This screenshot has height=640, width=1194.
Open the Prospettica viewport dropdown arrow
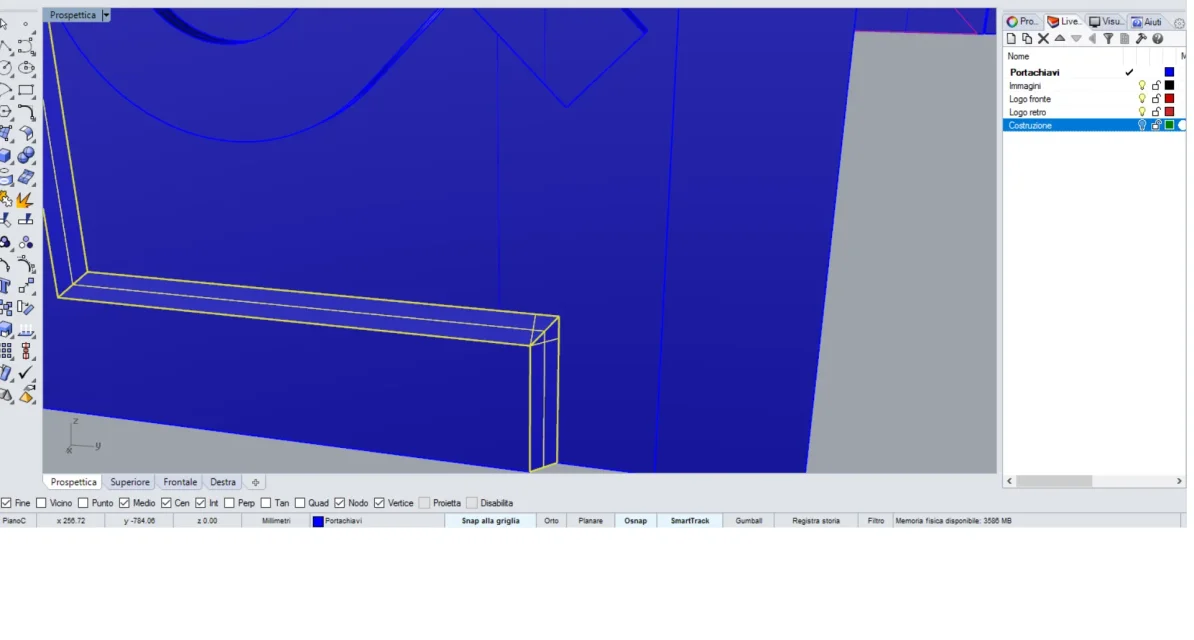pos(106,15)
